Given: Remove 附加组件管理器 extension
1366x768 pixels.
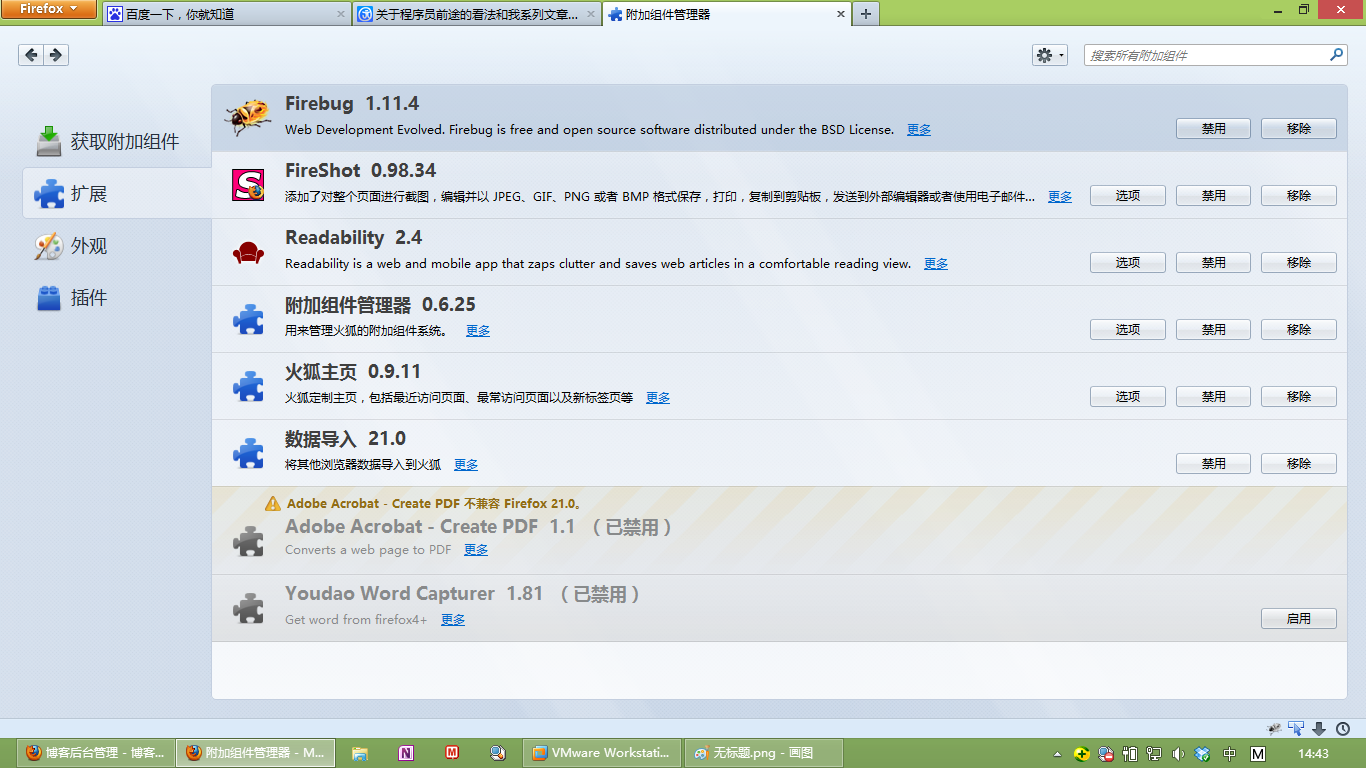Looking at the screenshot, I should pos(1299,330).
